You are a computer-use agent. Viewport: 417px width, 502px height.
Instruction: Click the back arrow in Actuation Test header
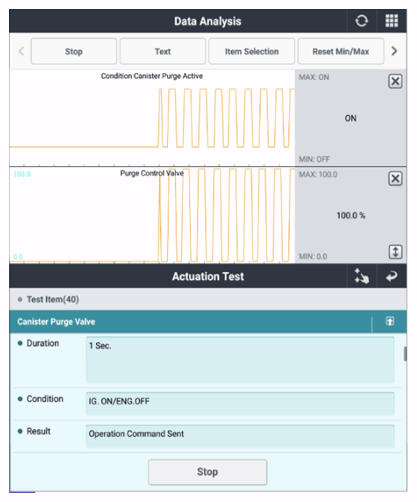(x=392, y=276)
